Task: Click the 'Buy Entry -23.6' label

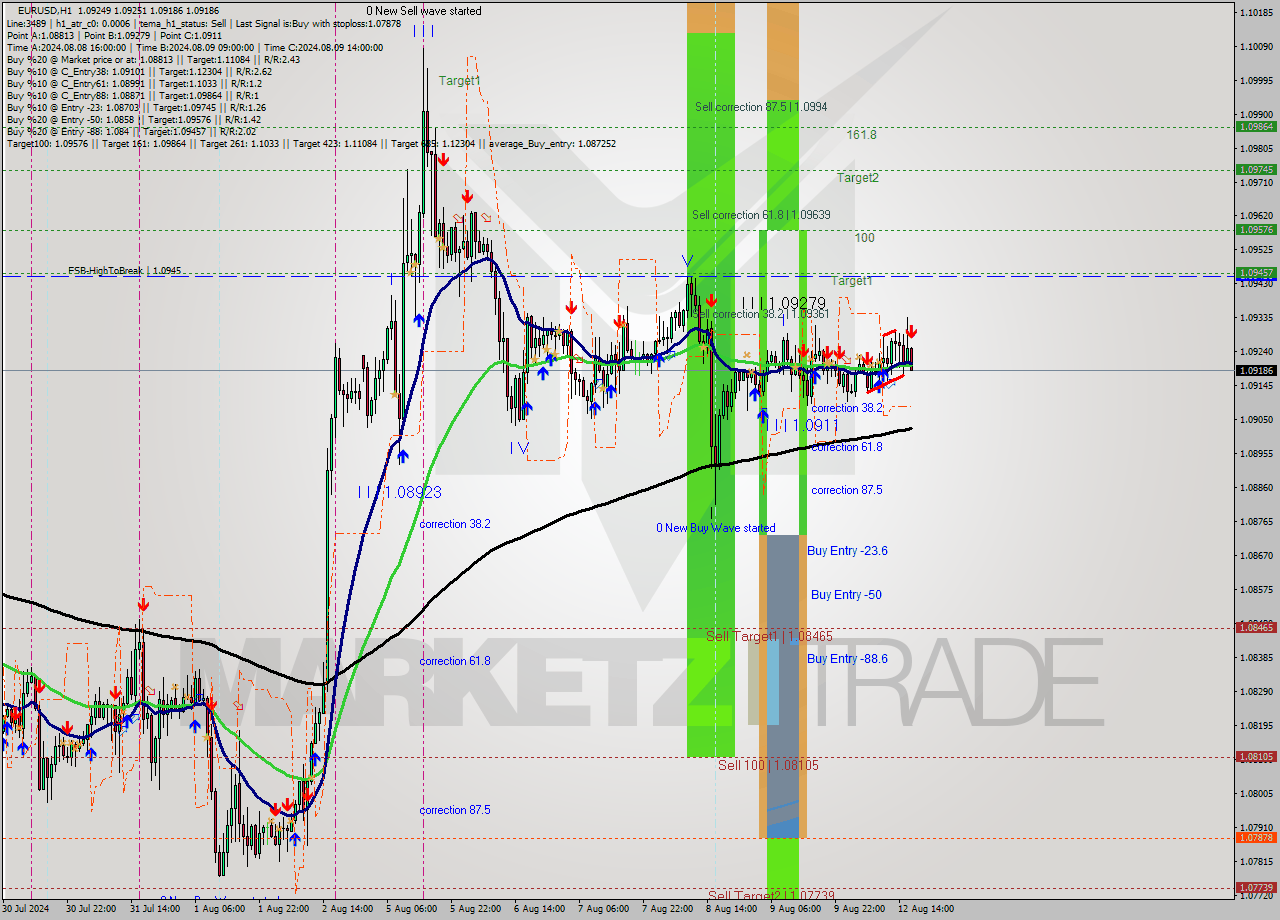Action: (847, 551)
